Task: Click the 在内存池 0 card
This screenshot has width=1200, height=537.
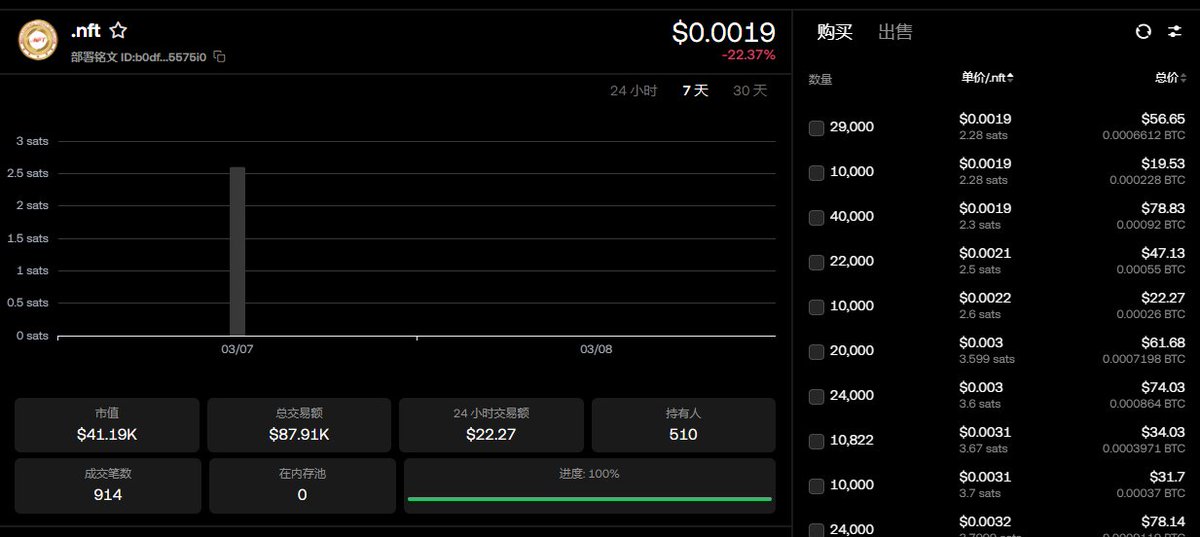Action: tap(302, 485)
